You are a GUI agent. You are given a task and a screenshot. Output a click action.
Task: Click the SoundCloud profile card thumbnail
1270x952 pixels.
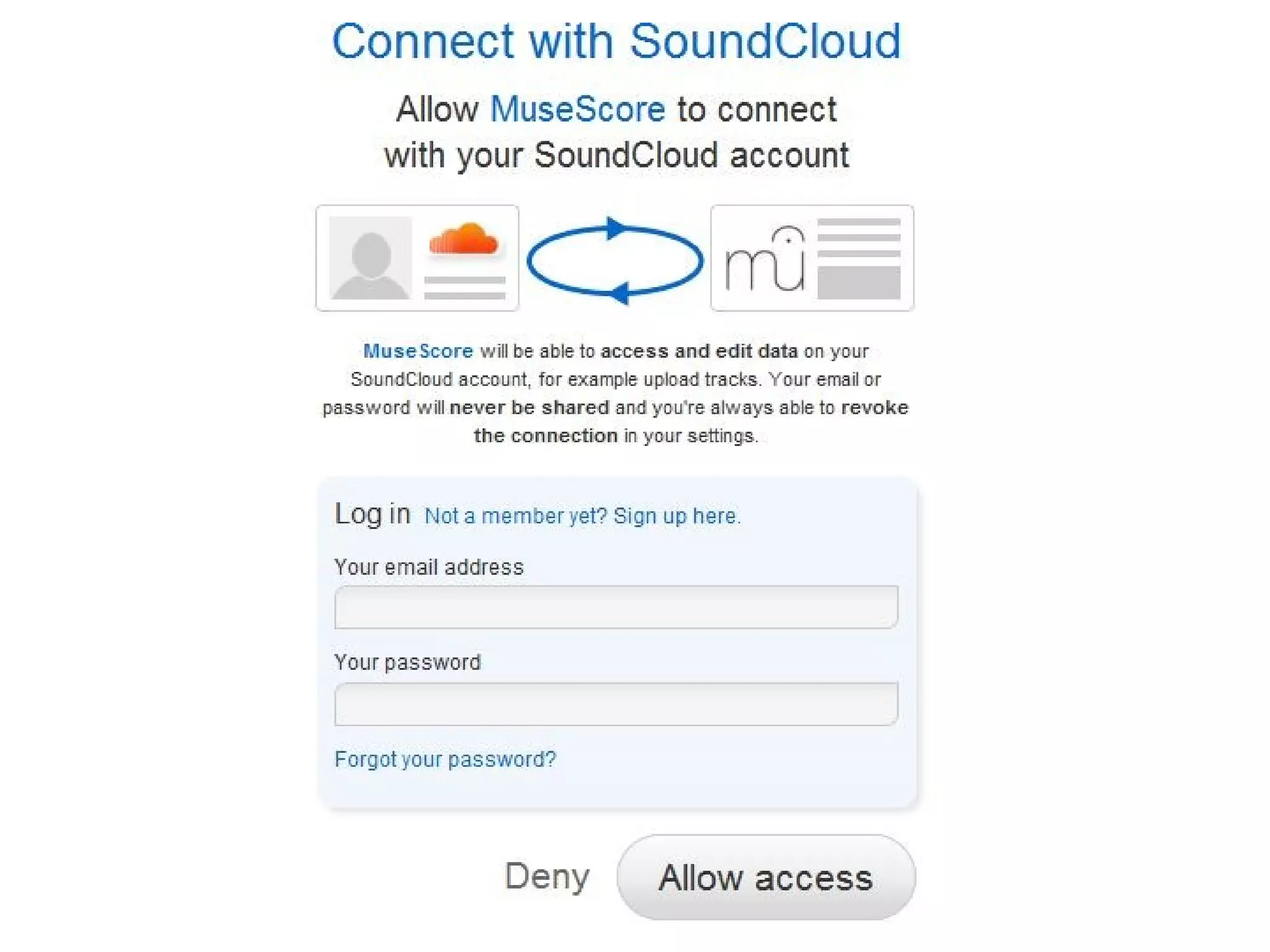click(417, 258)
